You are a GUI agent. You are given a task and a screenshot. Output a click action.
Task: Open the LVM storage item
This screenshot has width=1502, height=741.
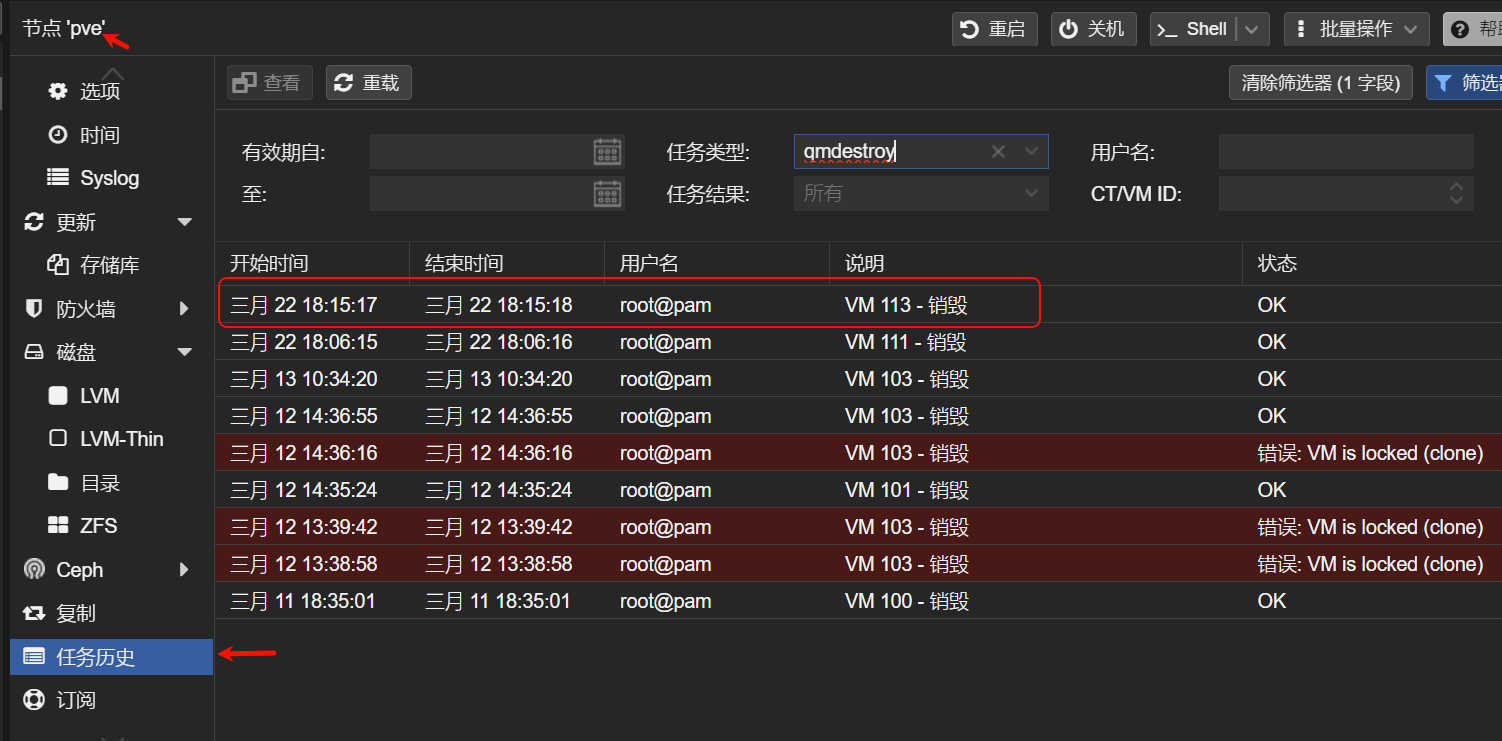(x=84, y=396)
